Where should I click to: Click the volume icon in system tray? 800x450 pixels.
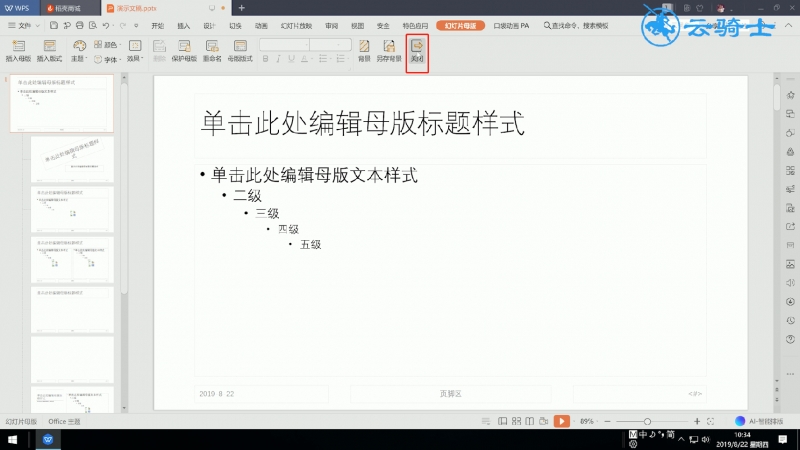coord(705,439)
